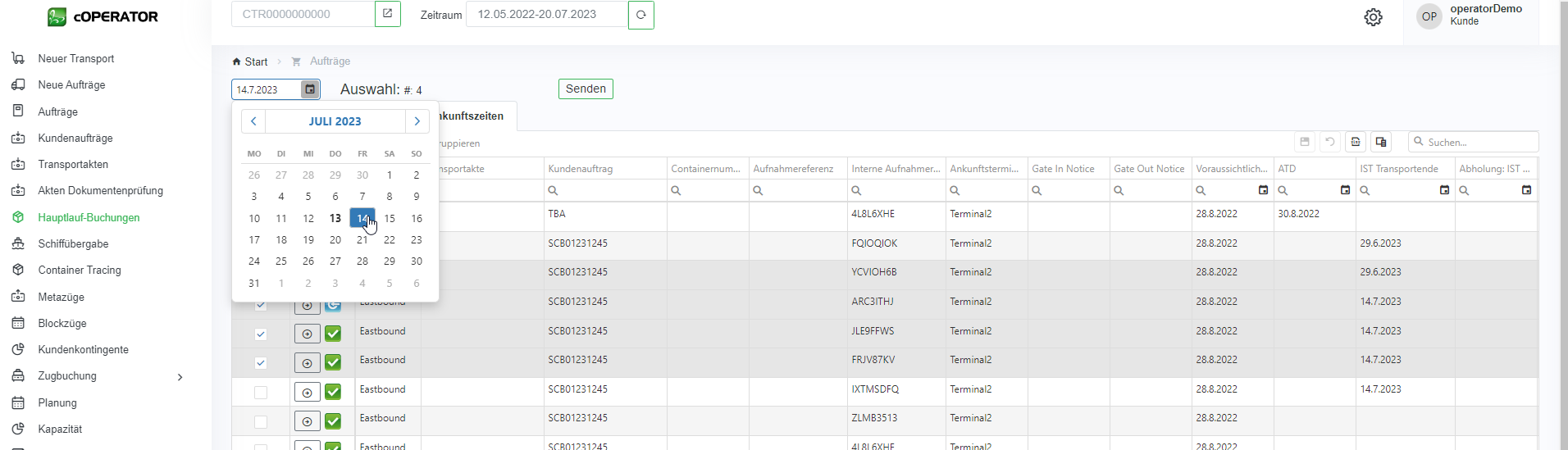Check the checkbox for row IXTMSDFQ
Screen dimensions: 1568x450
coord(261,393)
